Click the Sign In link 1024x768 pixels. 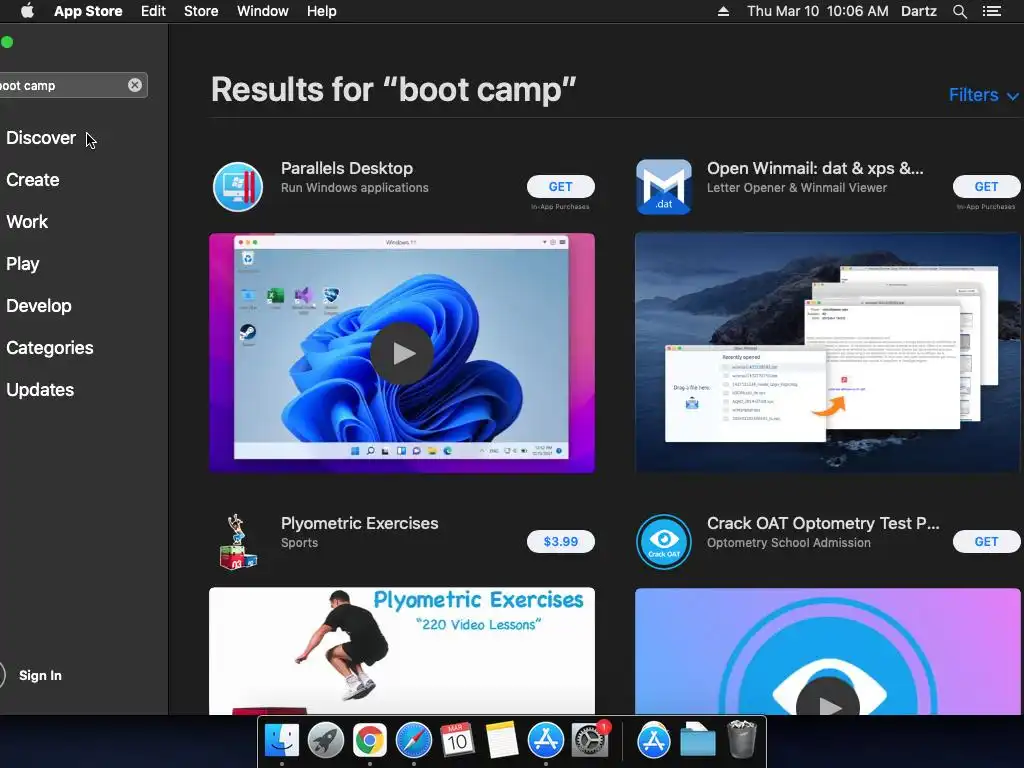coord(40,675)
